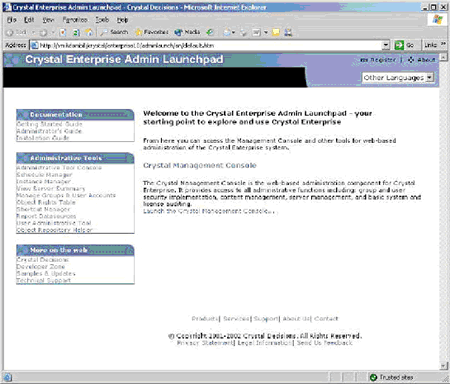
Task: Open the Favorites menu
Action: point(75,20)
